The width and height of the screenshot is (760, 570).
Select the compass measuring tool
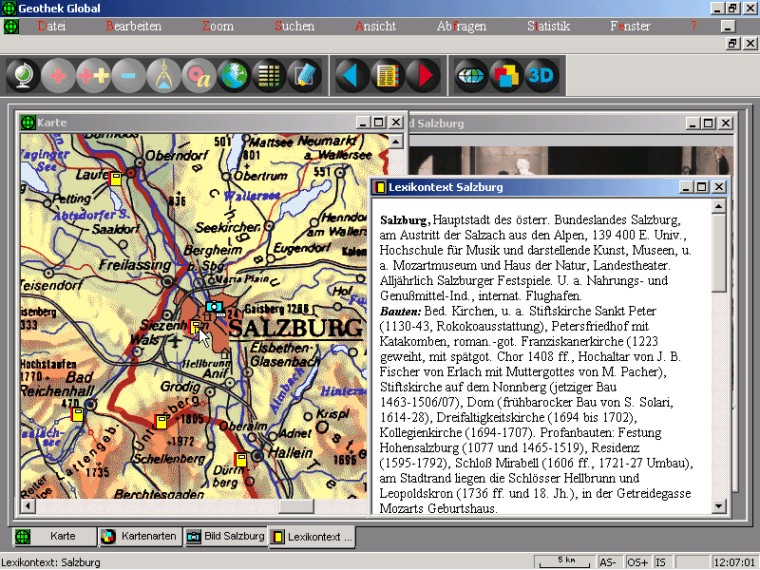(x=164, y=76)
